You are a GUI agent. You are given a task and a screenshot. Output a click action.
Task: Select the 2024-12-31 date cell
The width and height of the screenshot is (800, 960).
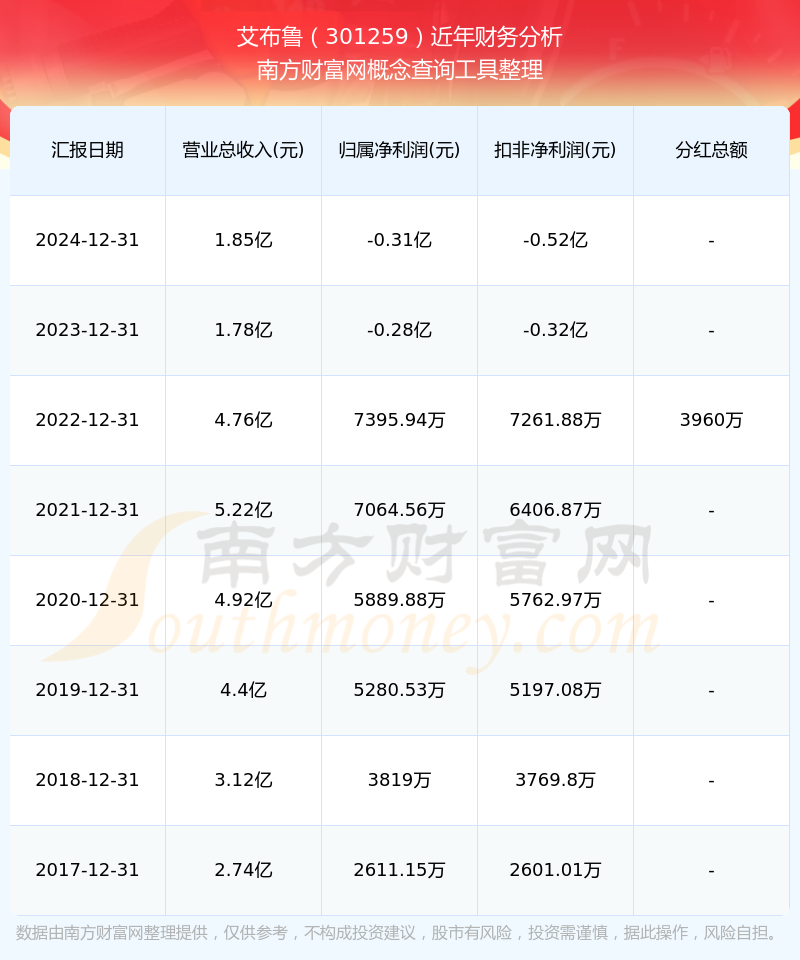88,240
